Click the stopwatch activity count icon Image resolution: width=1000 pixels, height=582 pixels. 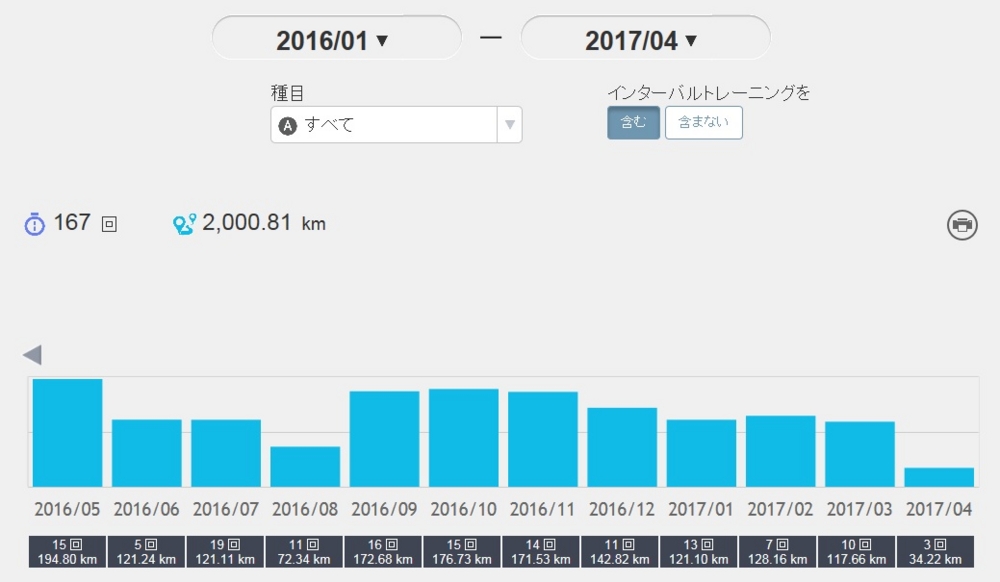pos(34,224)
